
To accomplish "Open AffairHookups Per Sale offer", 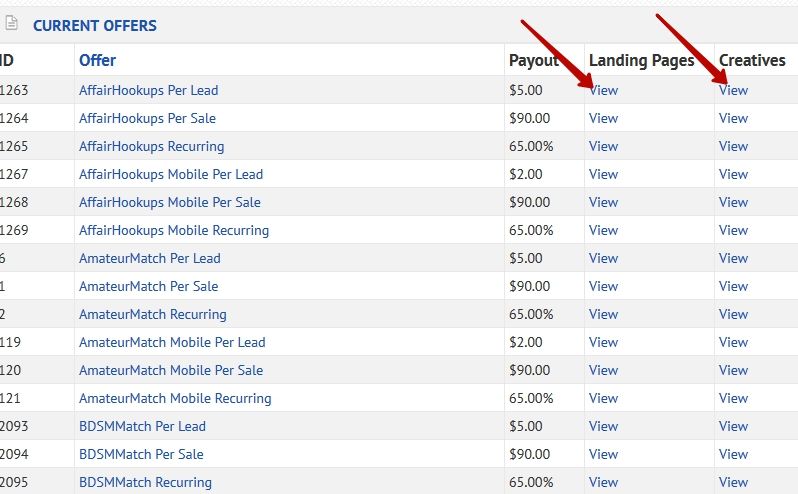I will coord(147,118).
